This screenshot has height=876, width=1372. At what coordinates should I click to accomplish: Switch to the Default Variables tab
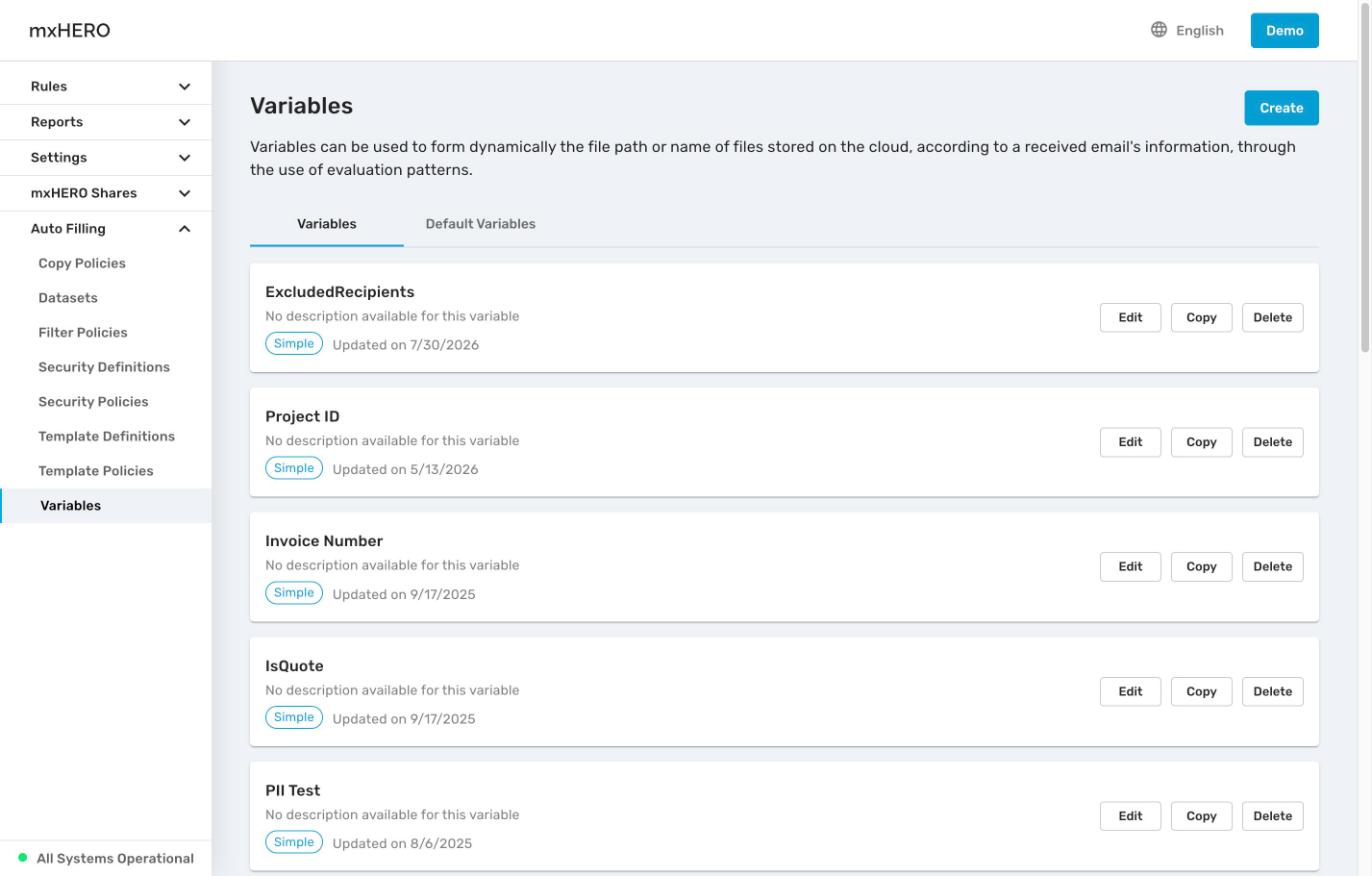click(x=480, y=224)
